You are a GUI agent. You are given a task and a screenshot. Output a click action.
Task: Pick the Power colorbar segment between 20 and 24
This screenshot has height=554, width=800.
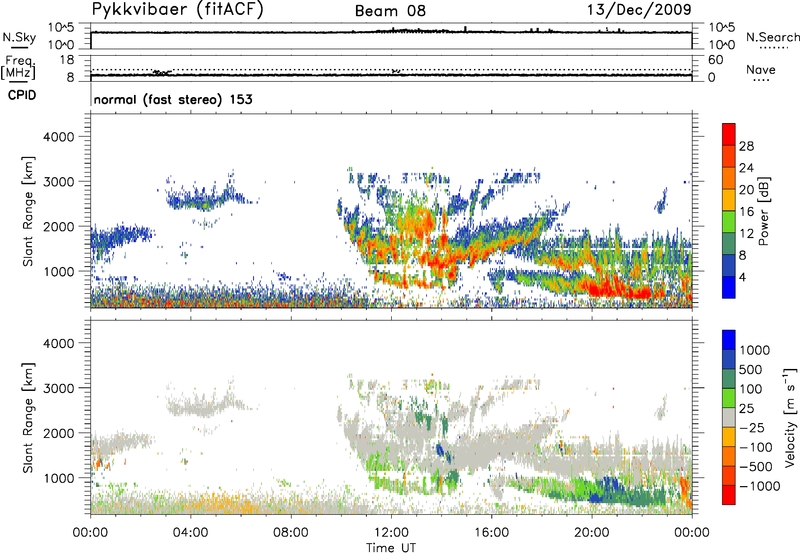729,178
